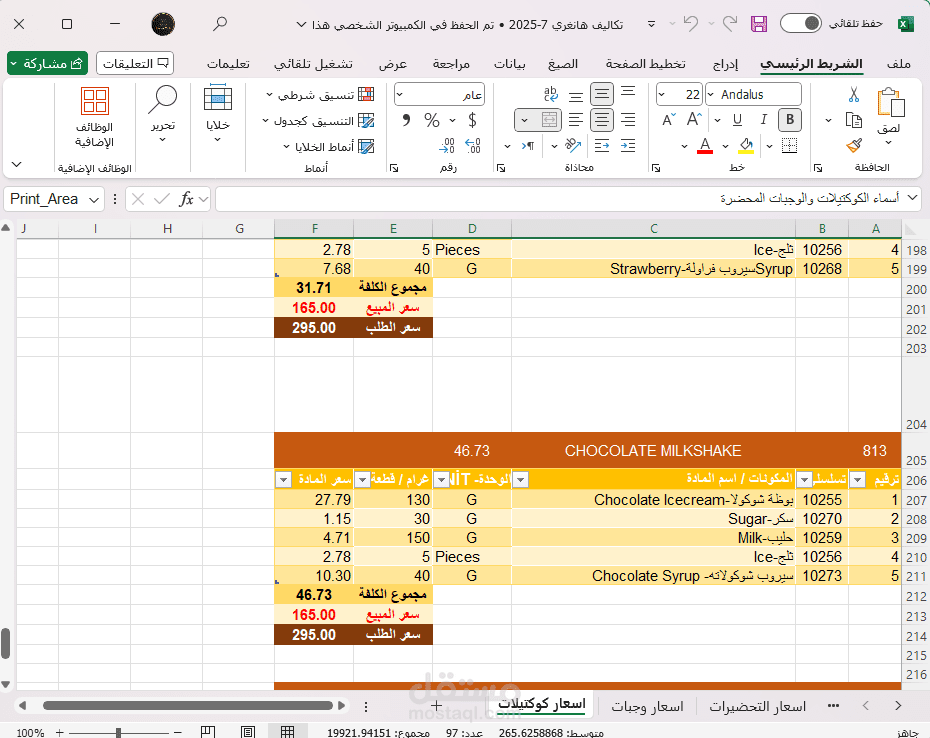
Task: Increase decimal places
Action: [x=473, y=145]
